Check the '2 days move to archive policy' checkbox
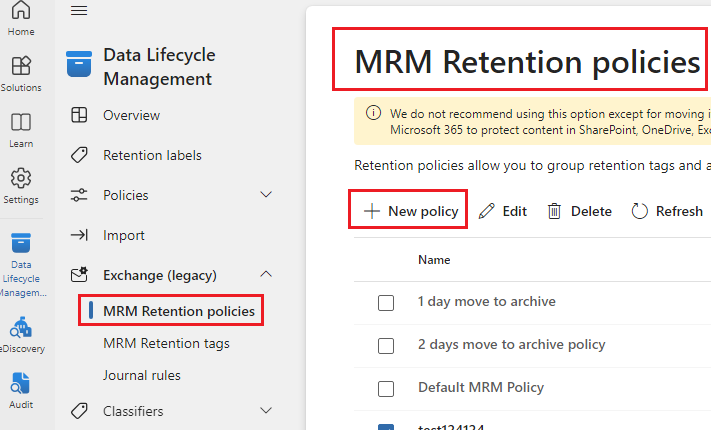Image resolution: width=711 pixels, height=430 pixels. point(386,346)
